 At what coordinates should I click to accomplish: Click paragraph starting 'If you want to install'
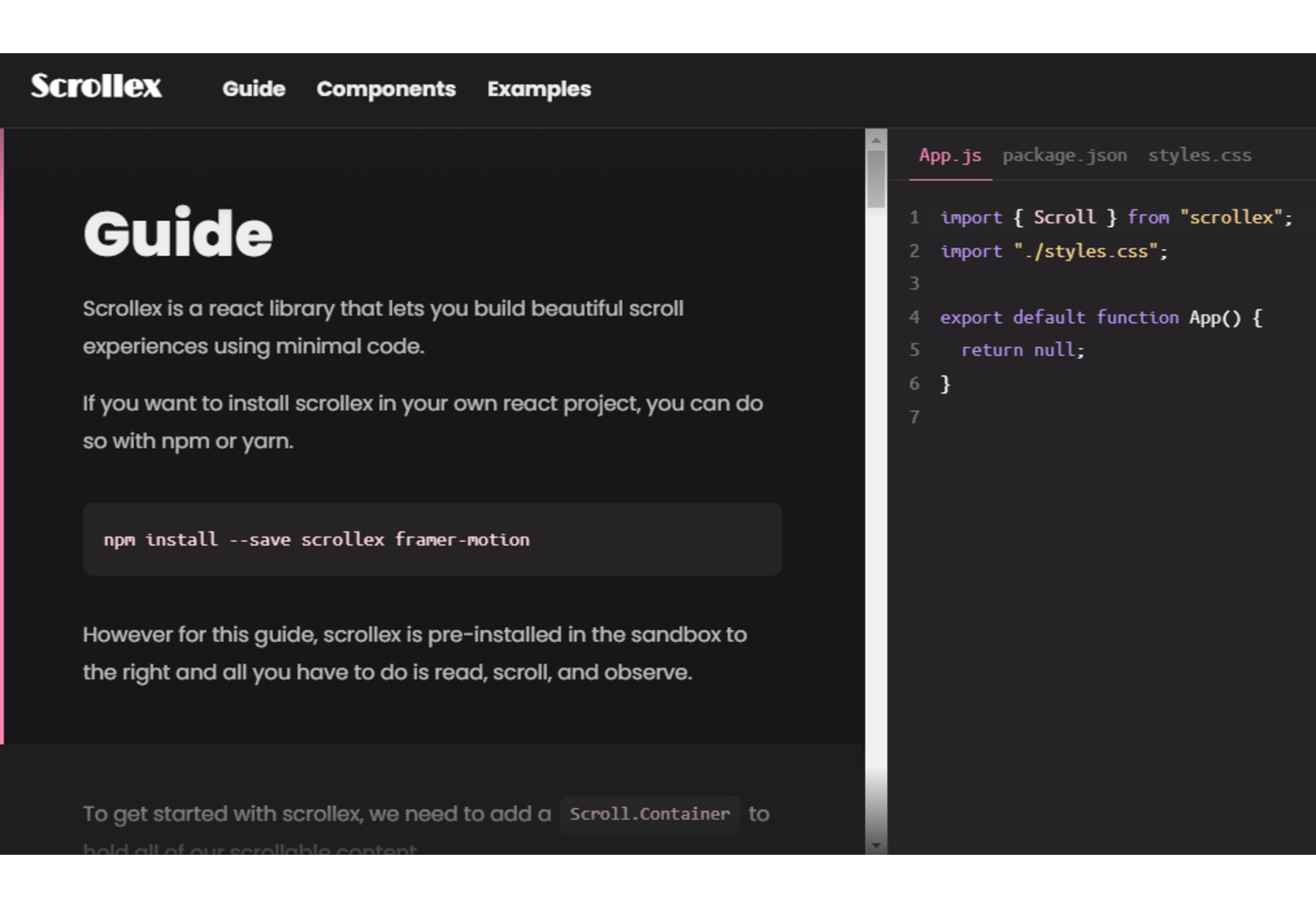tap(423, 422)
